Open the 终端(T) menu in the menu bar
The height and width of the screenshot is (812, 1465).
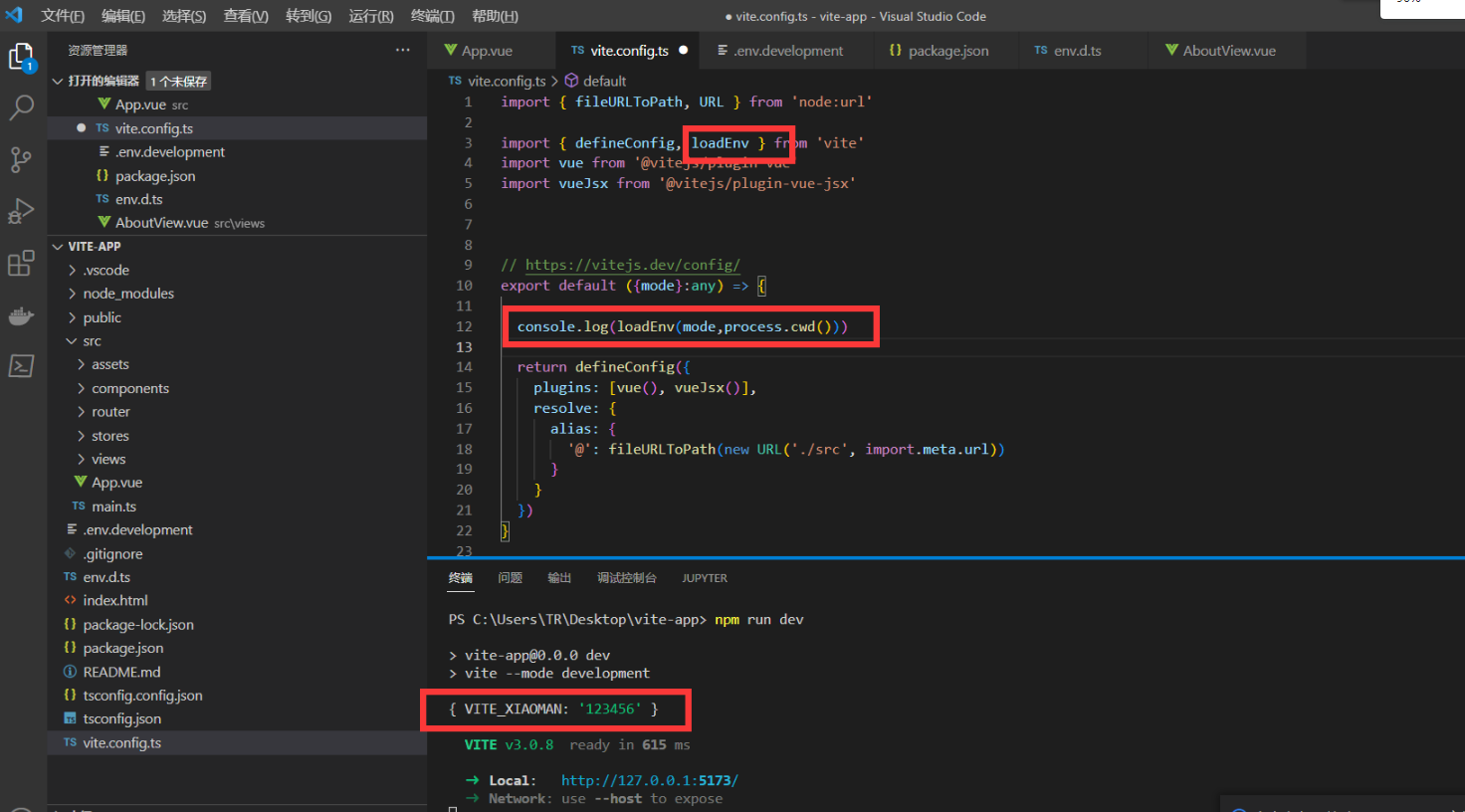(432, 16)
